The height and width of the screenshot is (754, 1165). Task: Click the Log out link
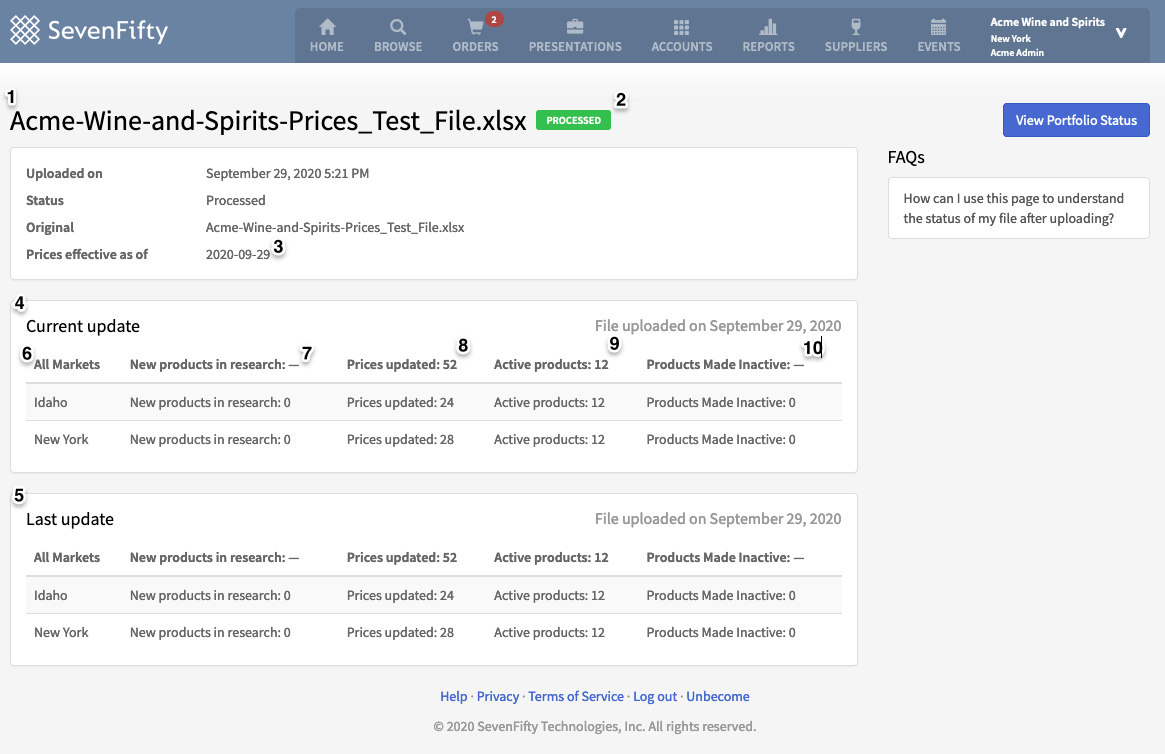click(654, 696)
